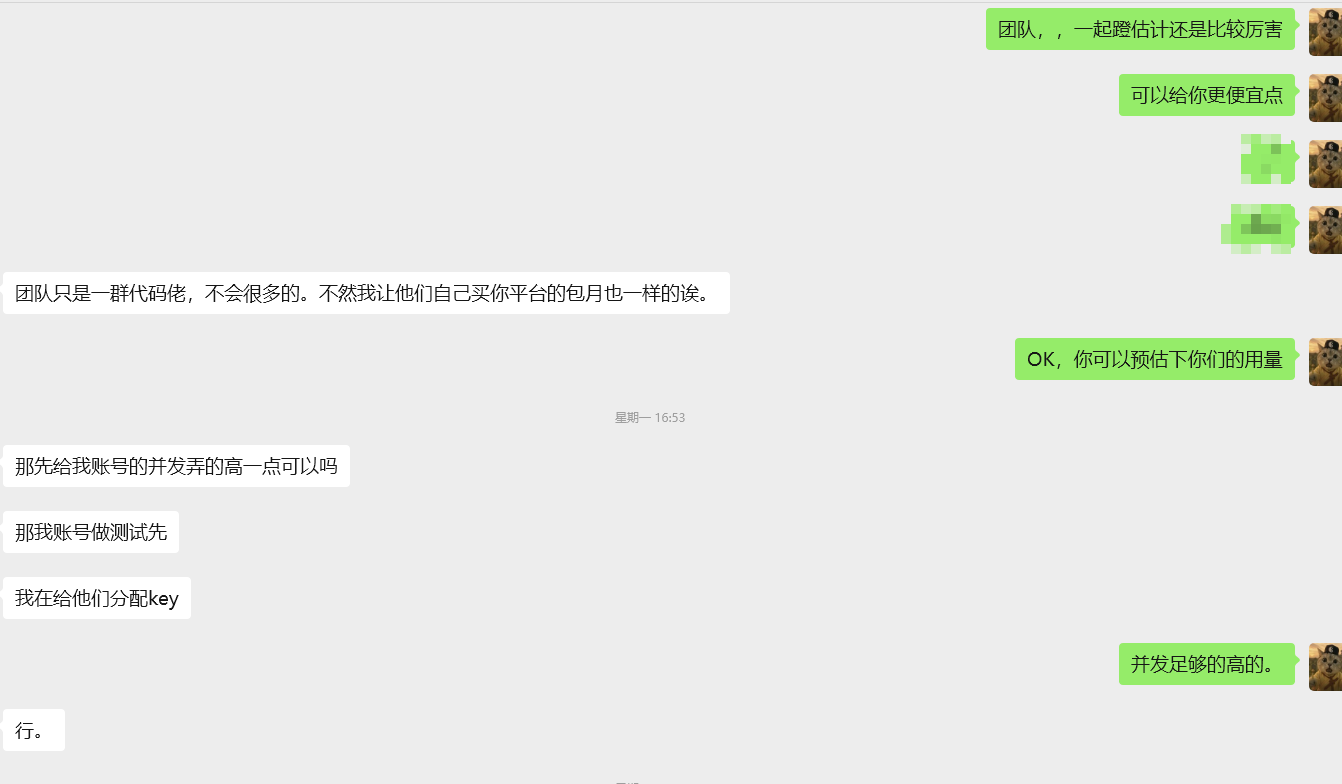Click avatar beside the first pixelated message
The width and height of the screenshot is (1342, 784).
[x=1325, y=163]
